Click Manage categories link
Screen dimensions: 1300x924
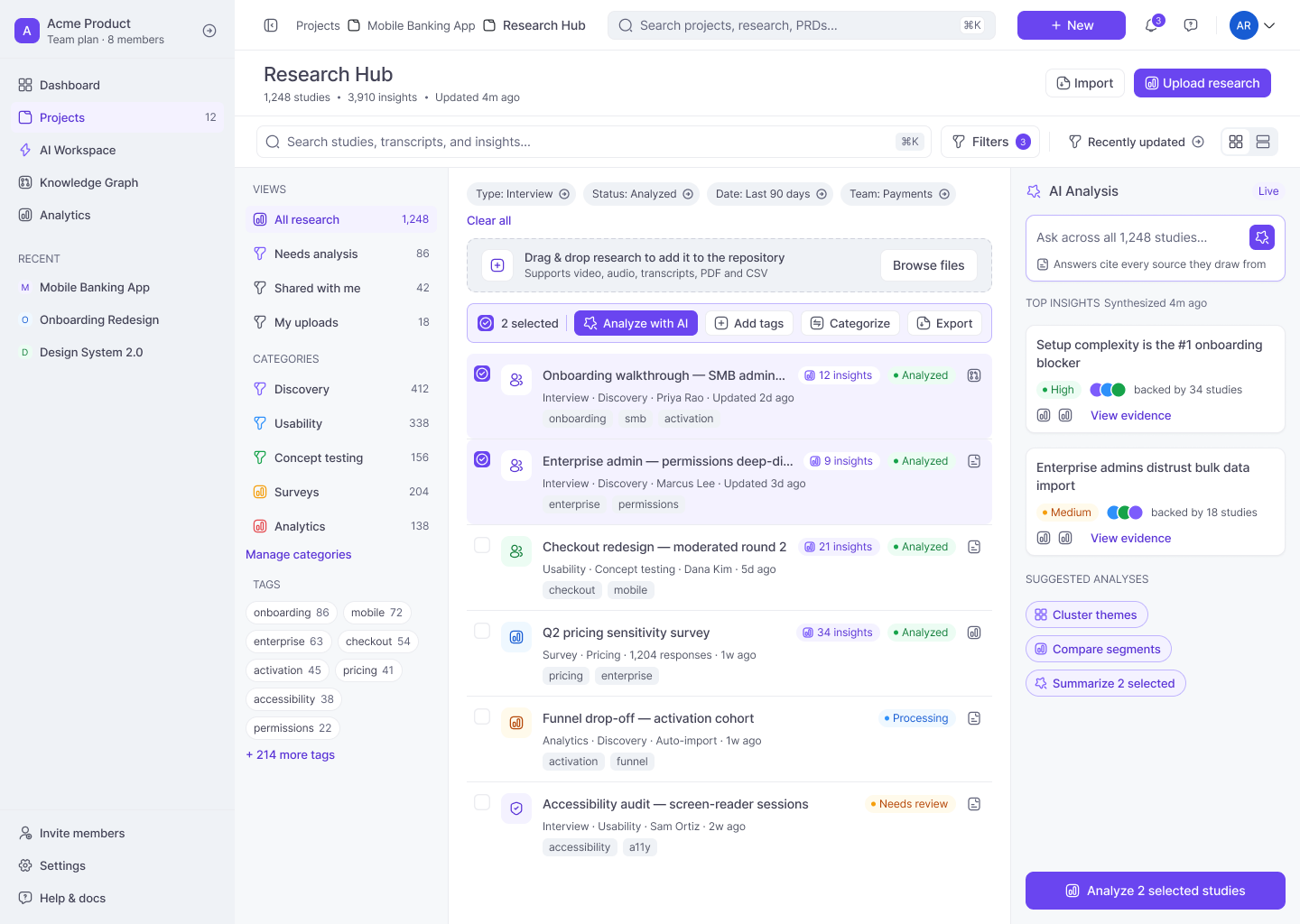(x=299, y=554)
